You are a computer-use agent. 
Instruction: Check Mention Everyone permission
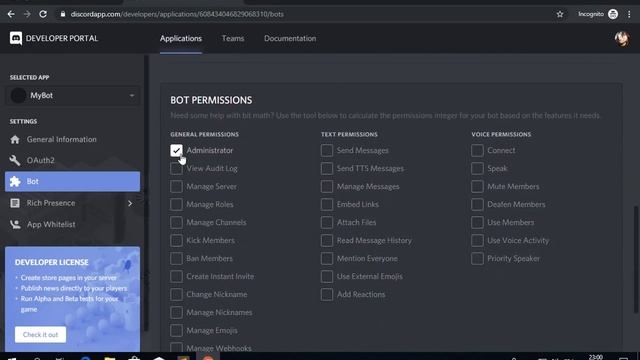tap(327, 258)
